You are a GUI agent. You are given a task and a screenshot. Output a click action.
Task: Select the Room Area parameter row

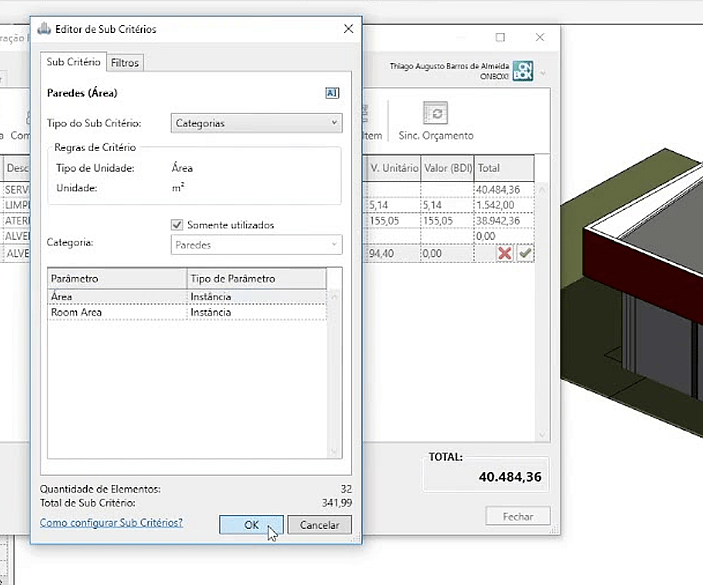(187, 312)
